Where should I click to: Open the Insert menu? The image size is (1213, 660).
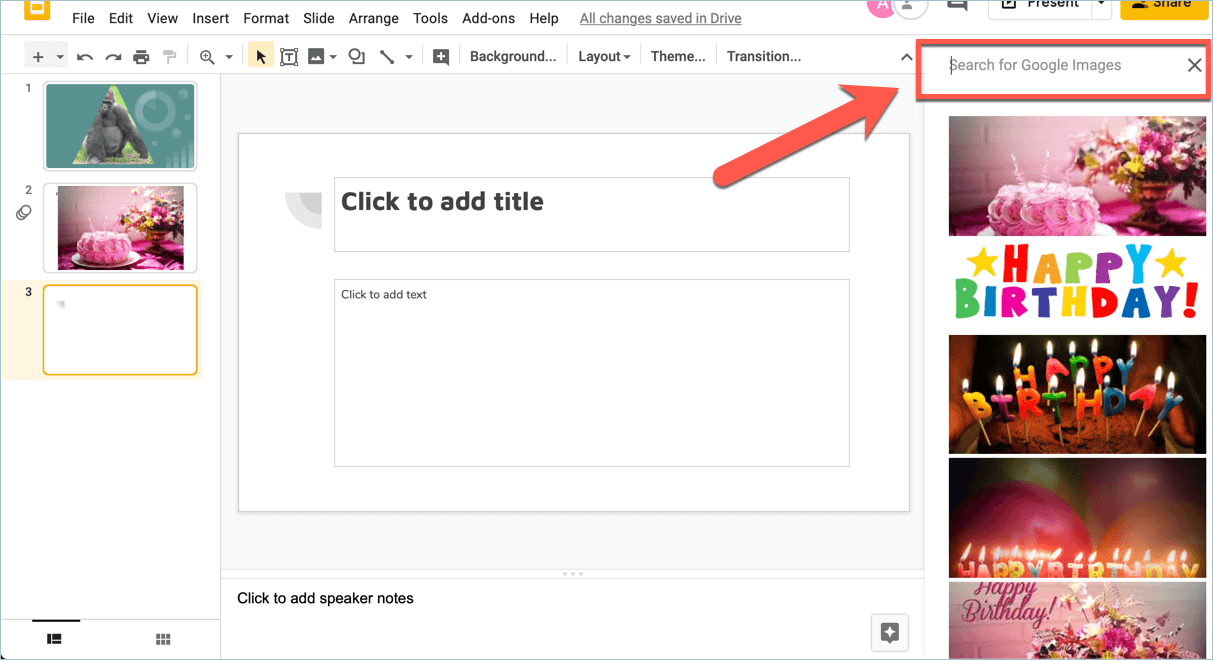[x=210, y=17]
